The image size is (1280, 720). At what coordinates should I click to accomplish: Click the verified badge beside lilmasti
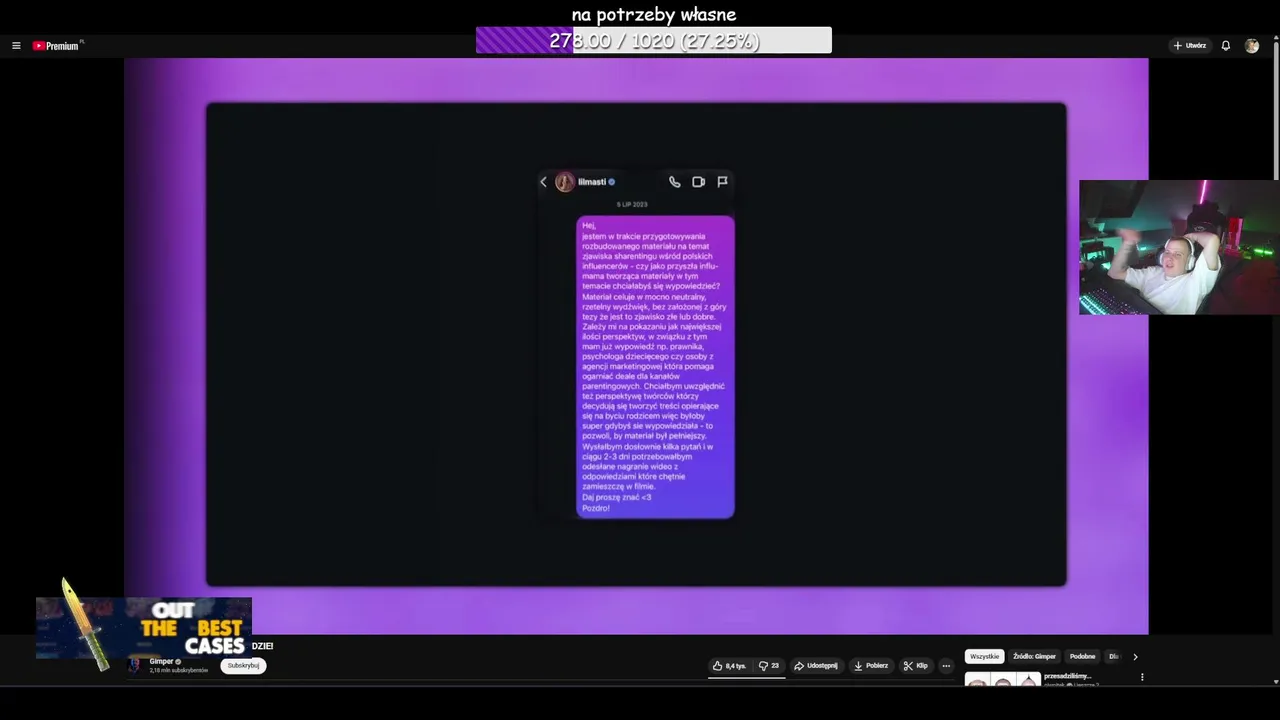(611, 182)
